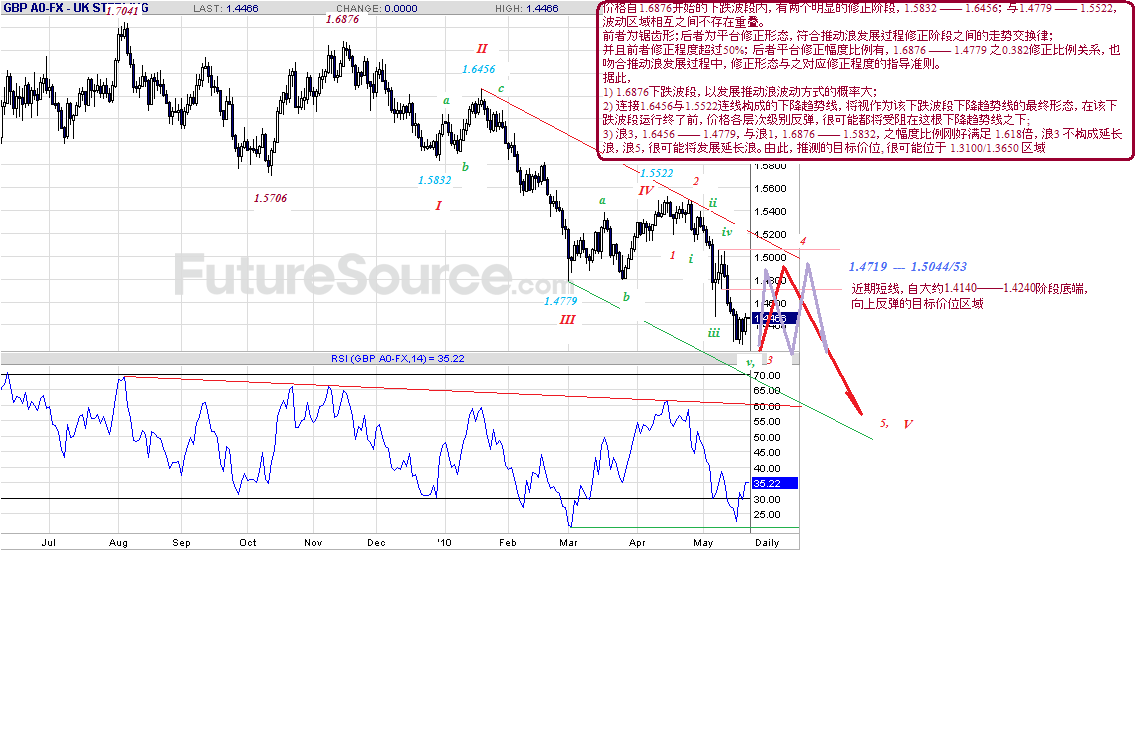Select the 1.5706 low price label
The width and height of the screenshot is (1138, 751).
tap(271, 198)
